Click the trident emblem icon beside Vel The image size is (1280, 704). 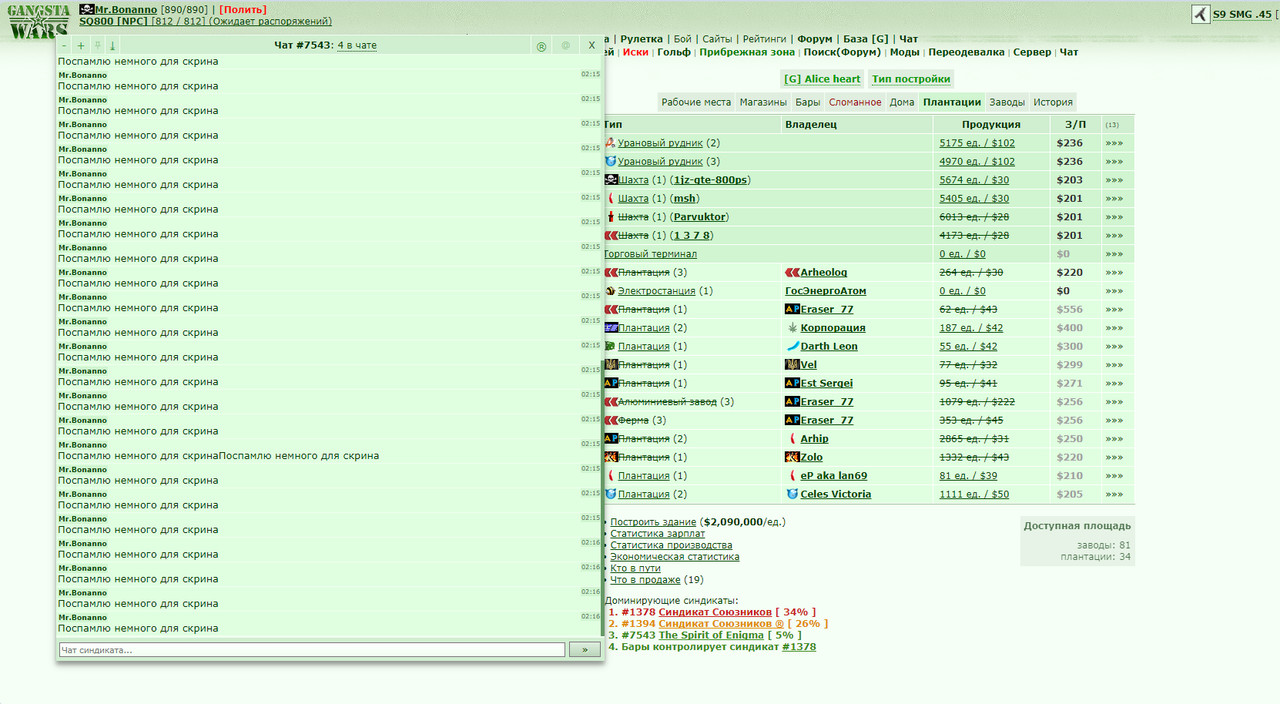point(791,365)
